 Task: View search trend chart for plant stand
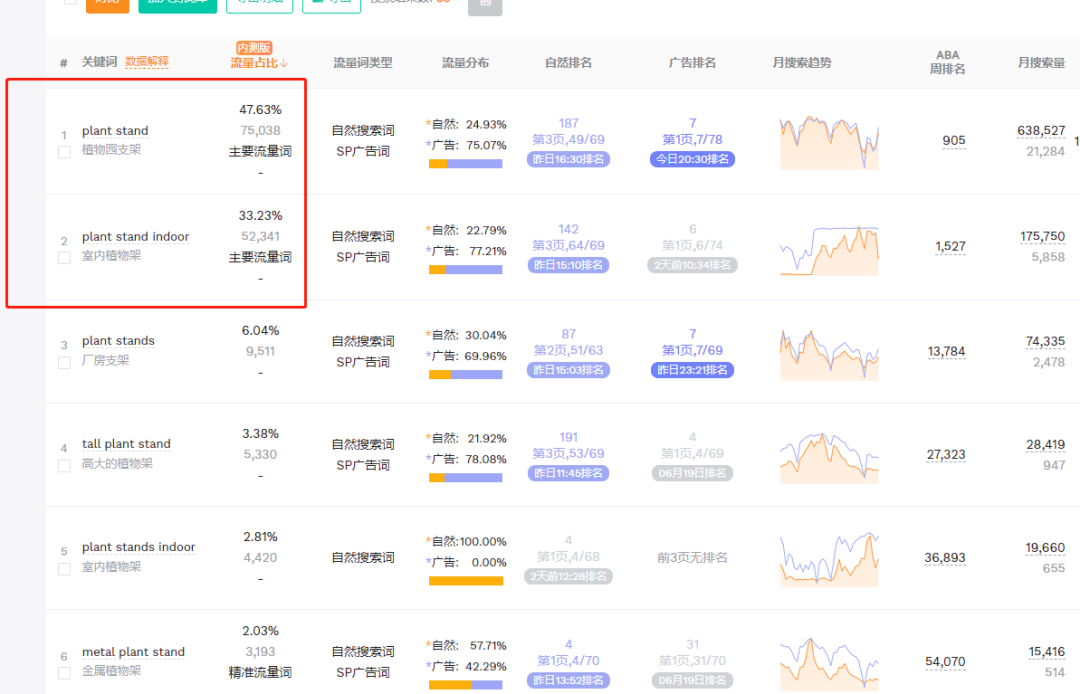point(829,143)
